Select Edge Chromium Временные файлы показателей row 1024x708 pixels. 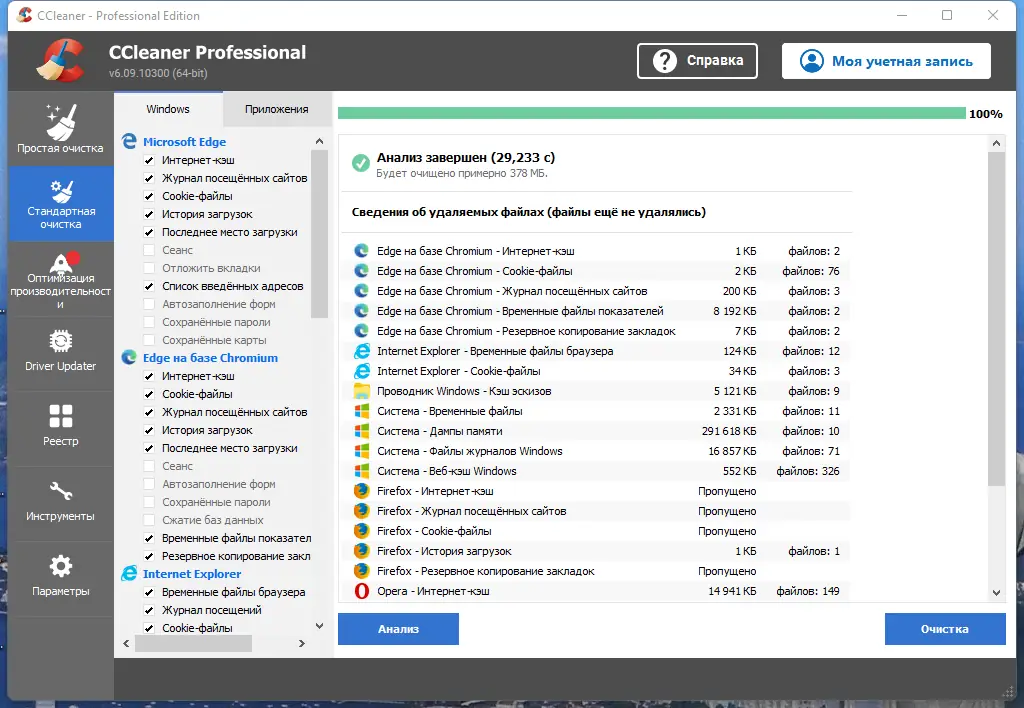coord(596,311)
